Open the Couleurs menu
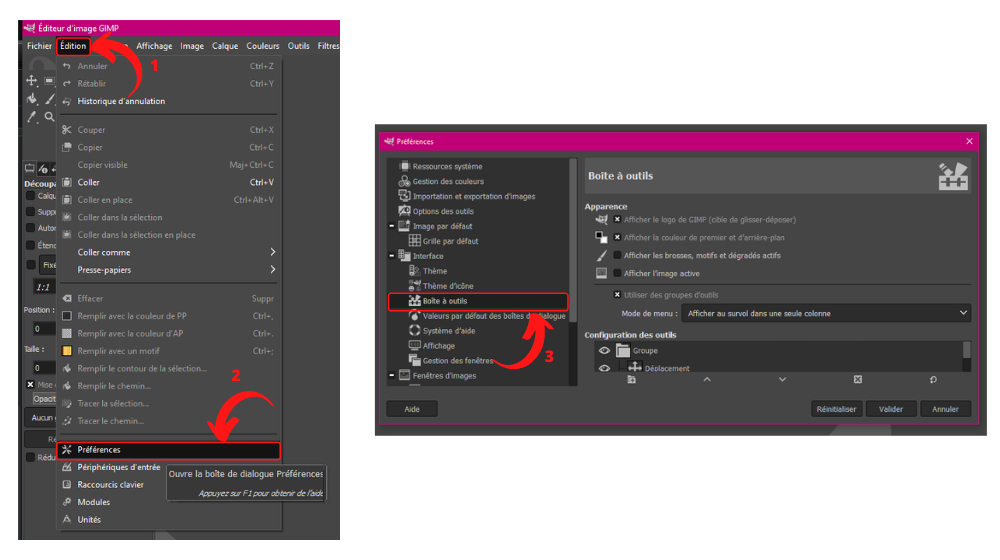Image resolution: width=1000 pixels, height=560 pixels. coord(263,46)
